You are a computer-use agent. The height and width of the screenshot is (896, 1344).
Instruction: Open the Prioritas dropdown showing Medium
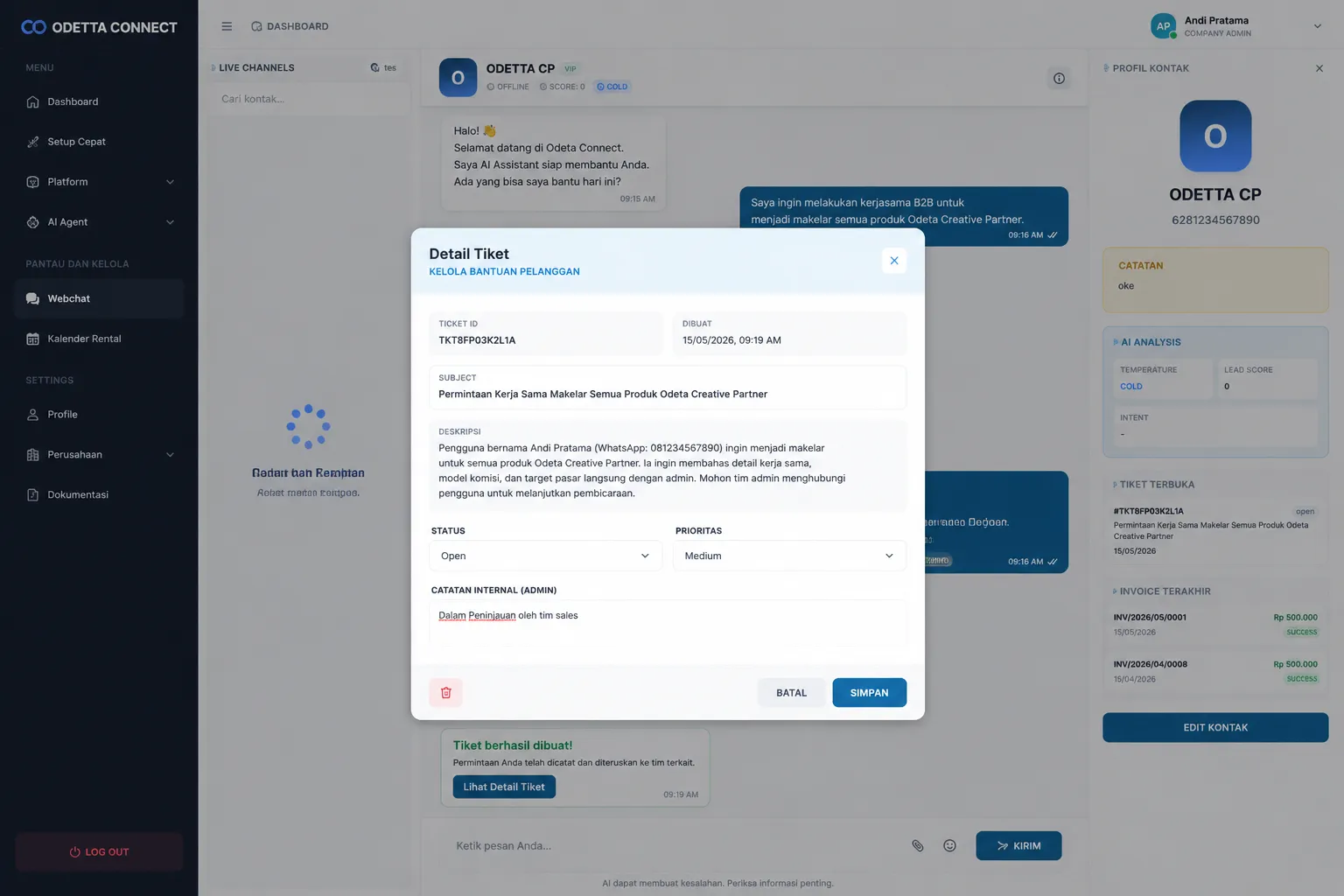789,556
